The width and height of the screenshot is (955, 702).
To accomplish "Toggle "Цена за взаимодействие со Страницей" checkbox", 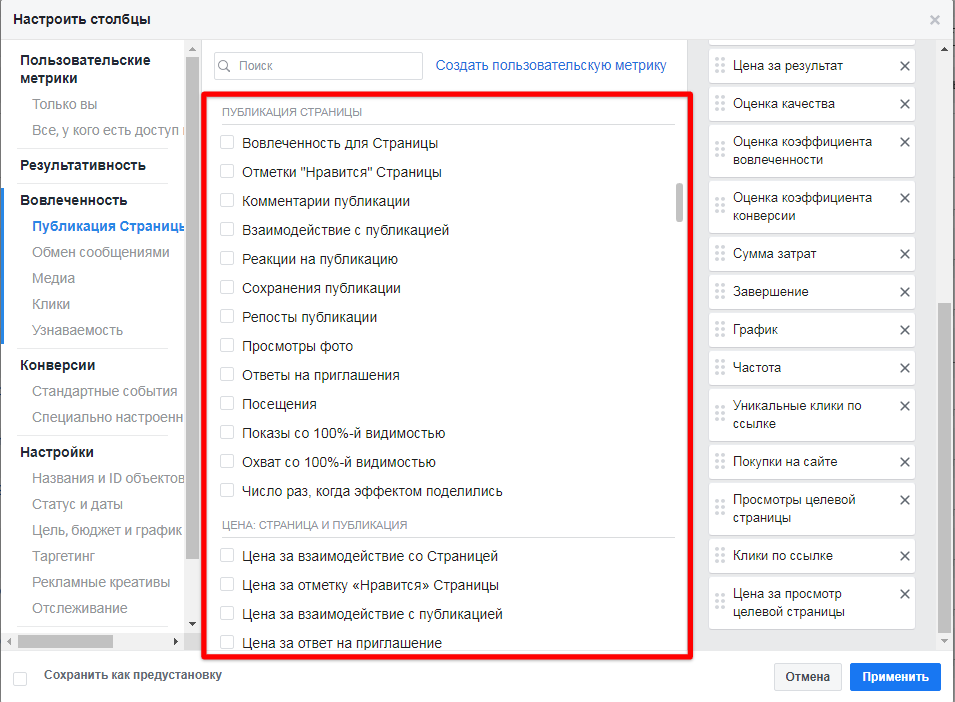I will pos(227,556).
